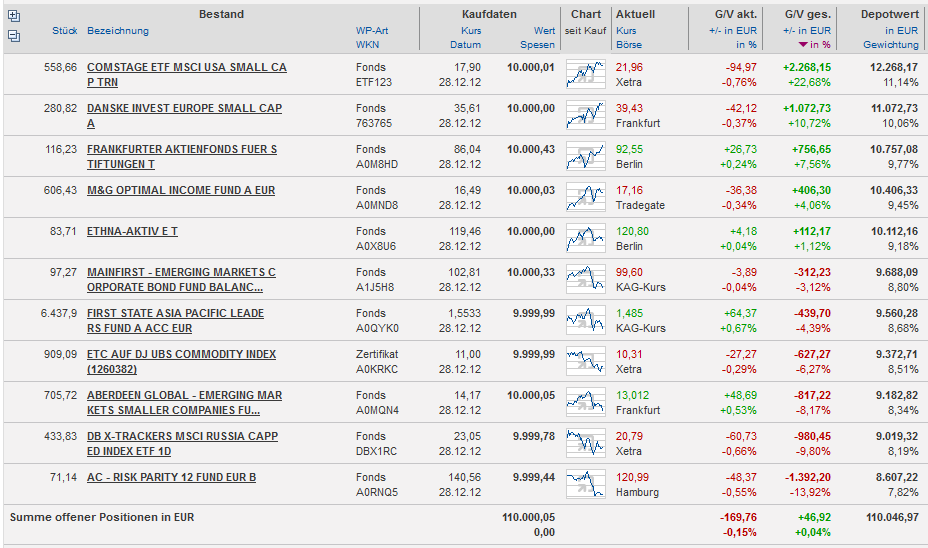This screenshot has width=928, height=548.
Task: Toggle the G/V ges. percent sort arrow
Action: pyautogui.click(x=803, y=45)
